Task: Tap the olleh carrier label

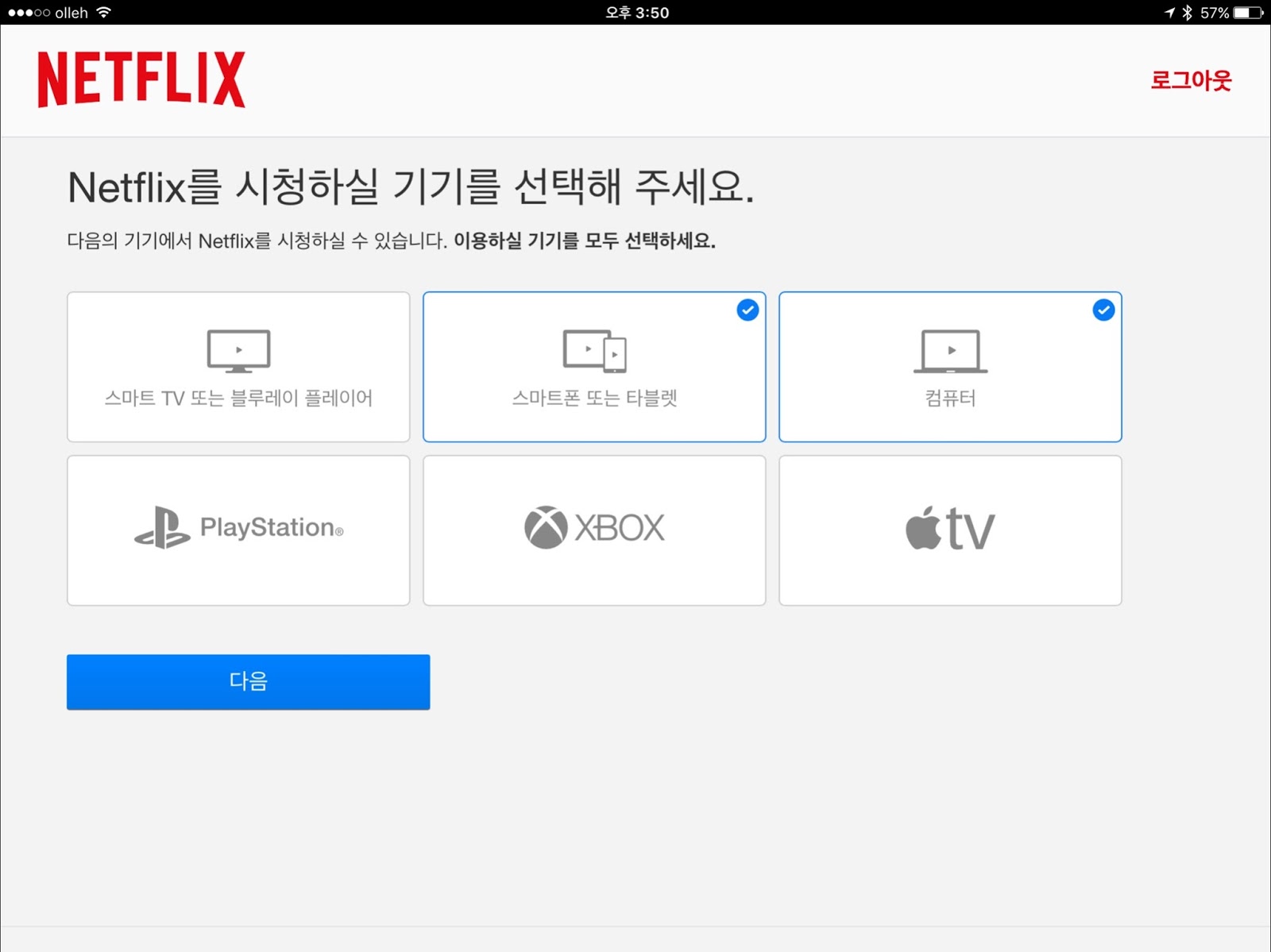Action: click(71, 13)
